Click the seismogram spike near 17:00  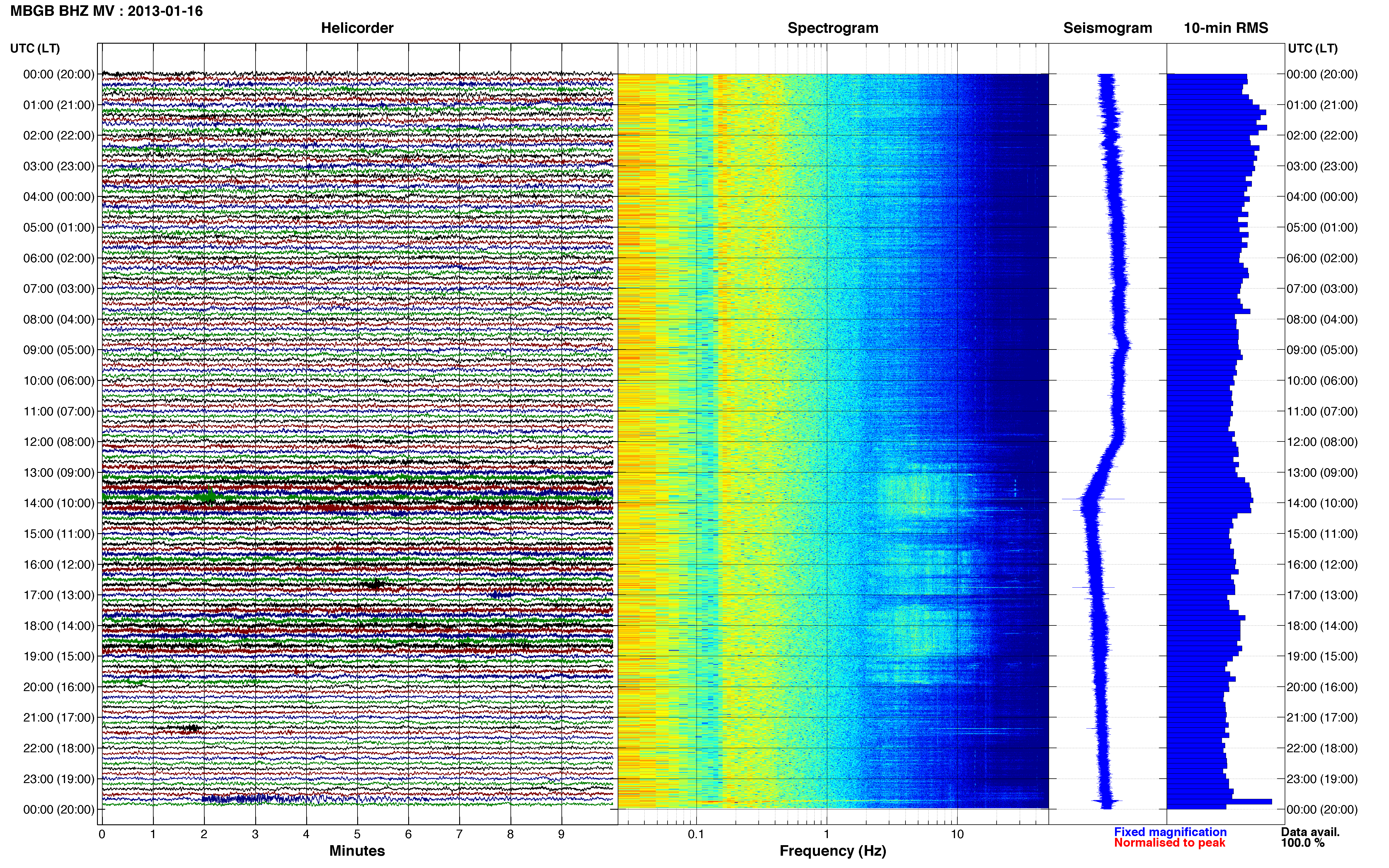coord(1093,587)
